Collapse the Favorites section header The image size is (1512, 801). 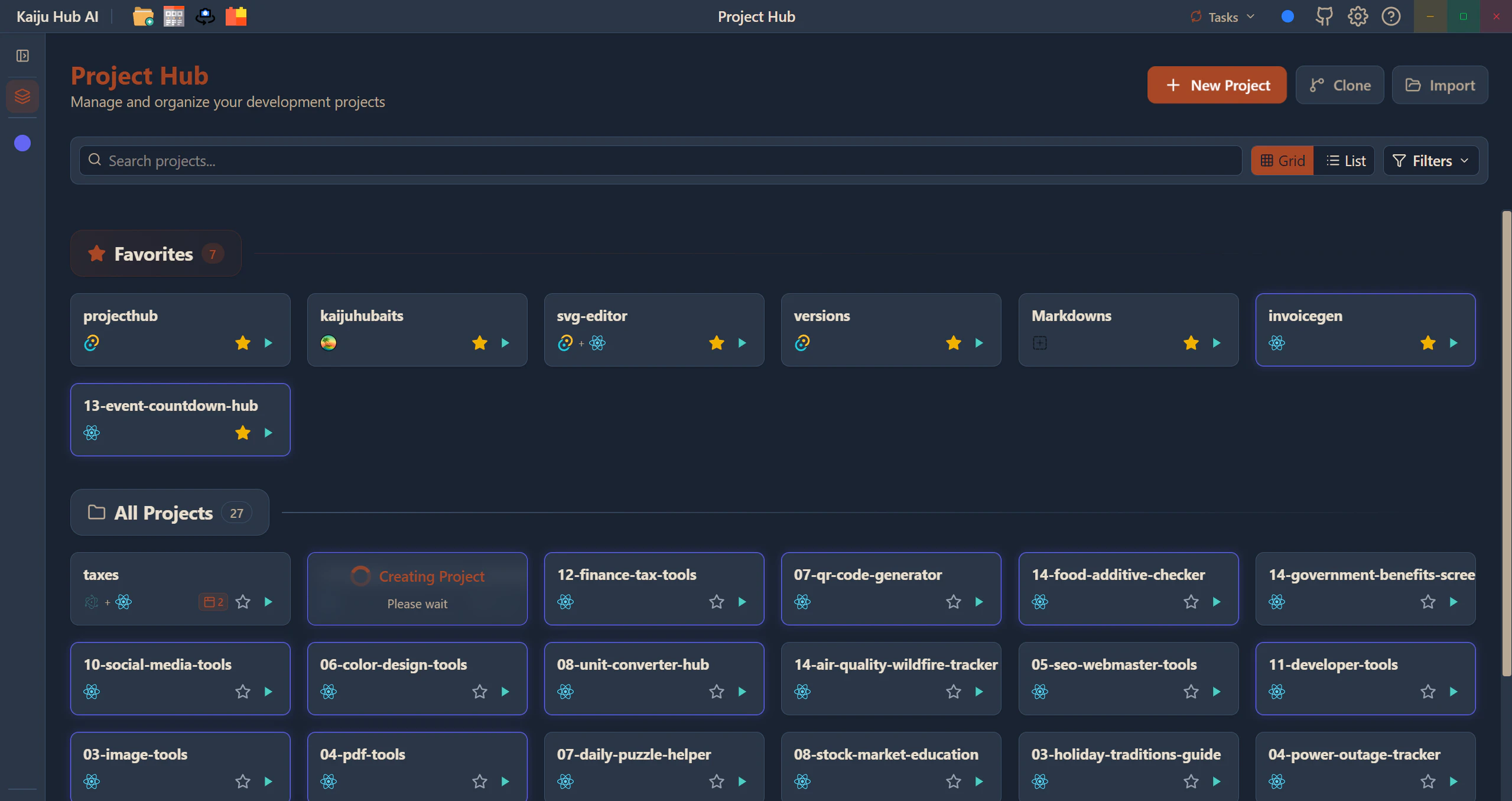[155, 254]
